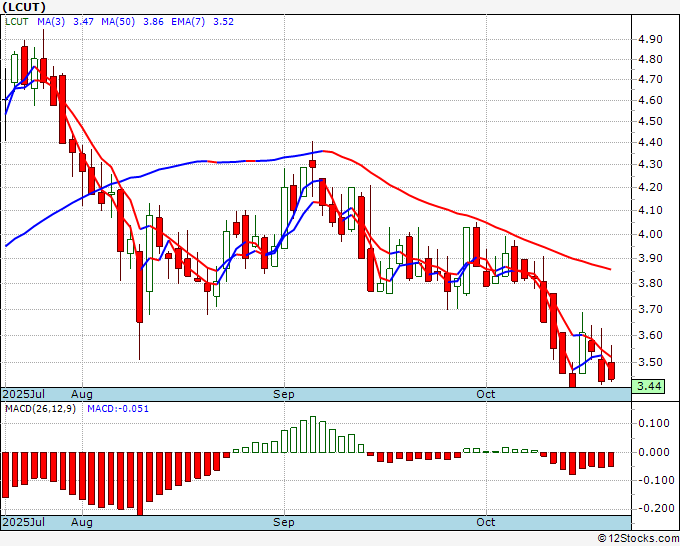Screen dimensions: 680x546
Task: Click the 4.40 price axis label
Action: click(x=650, y=142)
